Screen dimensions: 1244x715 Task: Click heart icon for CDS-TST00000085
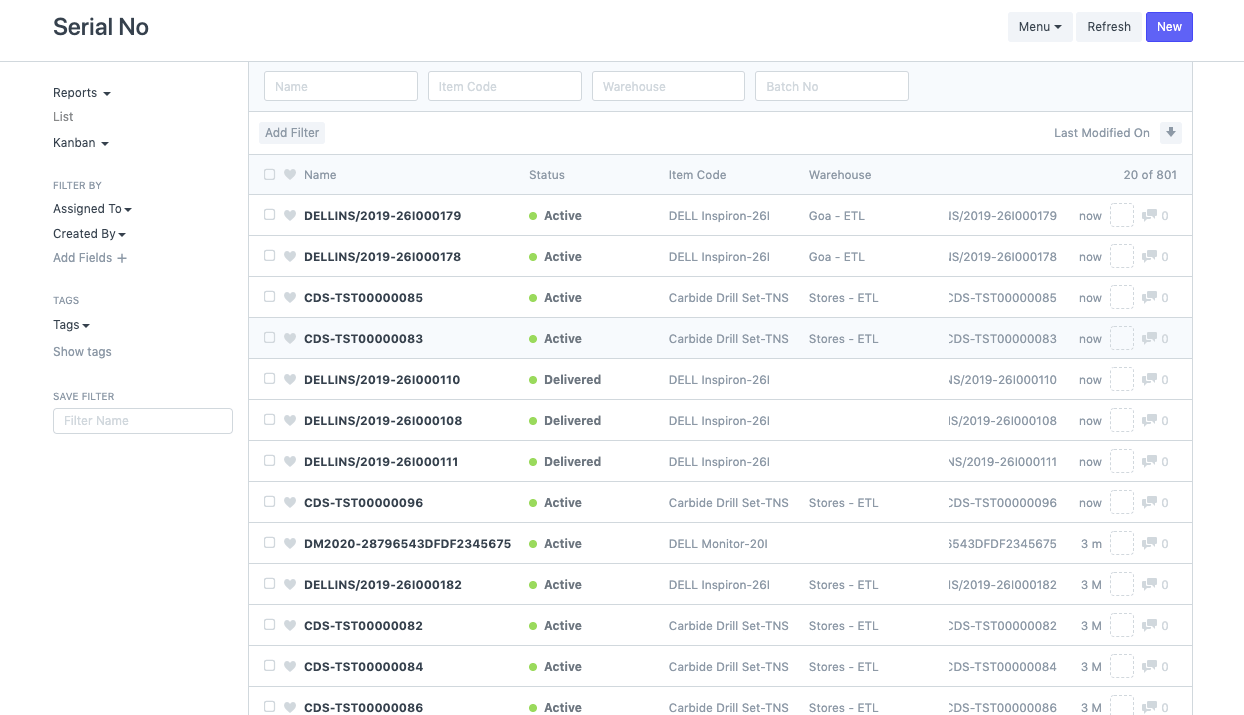tap(290, 298)
